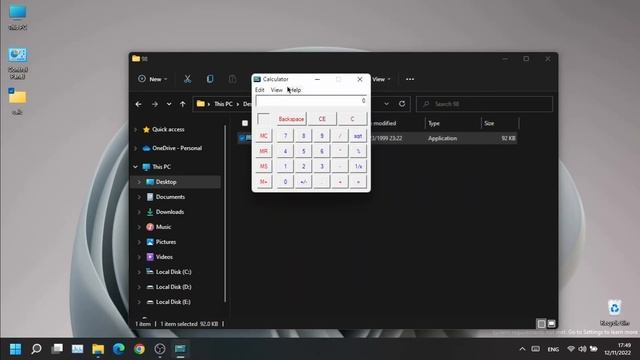The height and width of the screenshot is (360, 640).
Task: Select Music in the navigation pane
Action: (163, 227)
